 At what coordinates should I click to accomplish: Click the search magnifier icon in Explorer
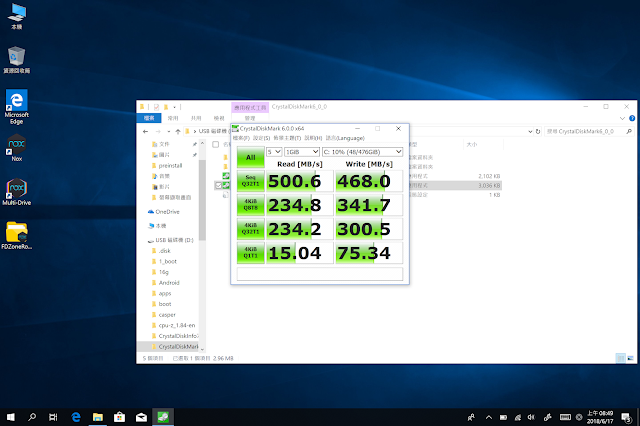tap(629, 131)
